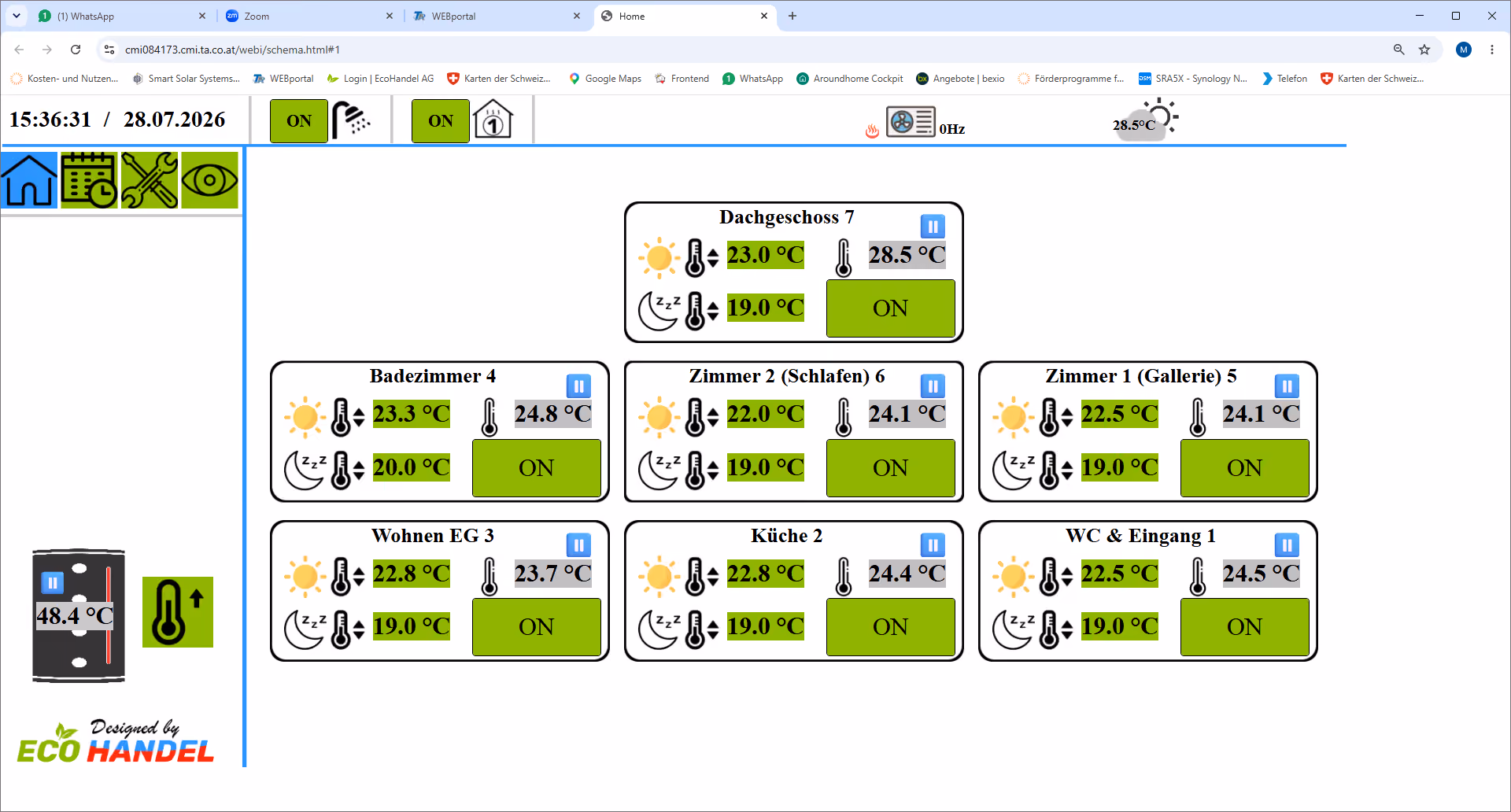
Task: Open Smart Solar Systems bookmark
Action: tap(186, 79)
